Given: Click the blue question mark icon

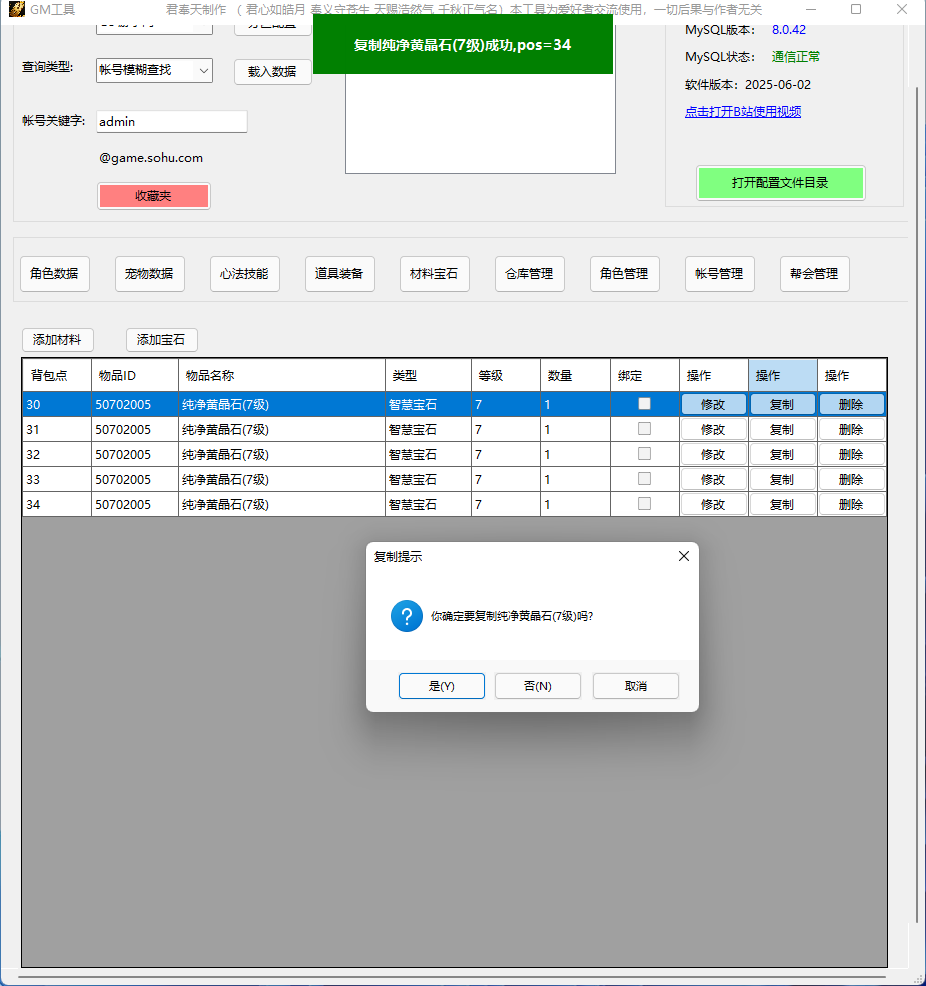Looking at the screenshot, I should [407, 616].
